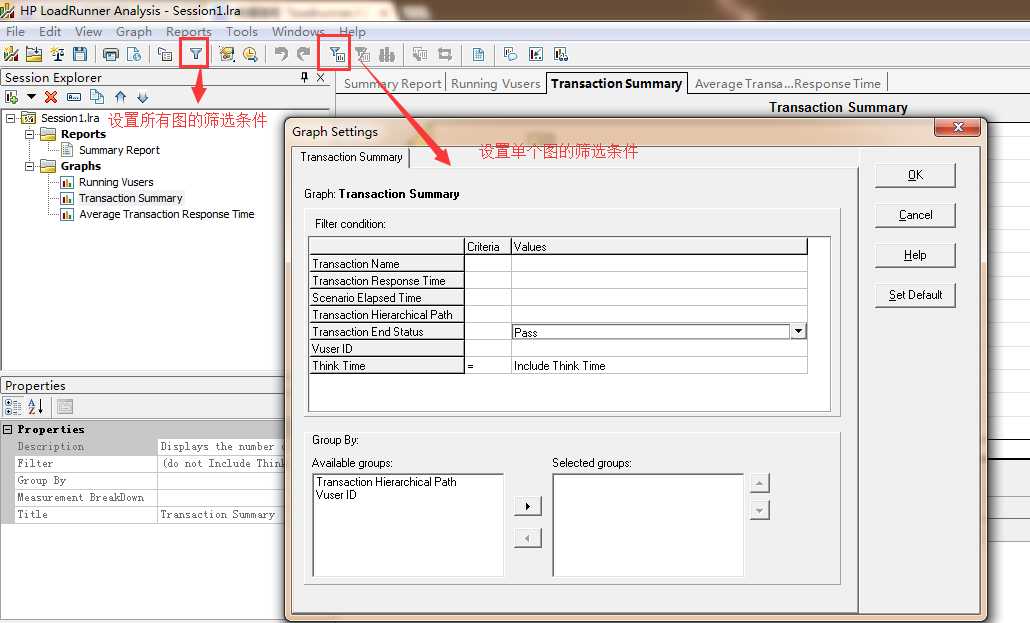This screenshot has height=623, width=1030.
Task: Click the Move Item Up arrow
Action: pos(120,97)
